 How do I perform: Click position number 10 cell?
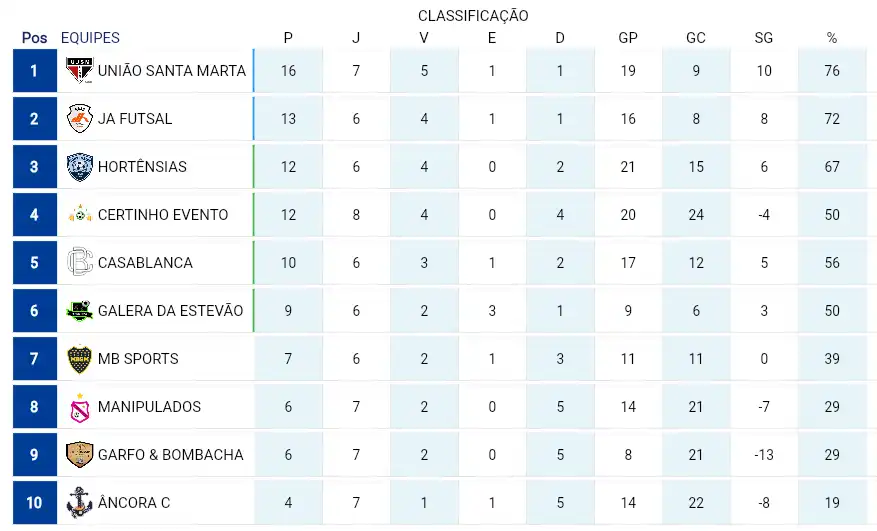[x=35, y=502]
